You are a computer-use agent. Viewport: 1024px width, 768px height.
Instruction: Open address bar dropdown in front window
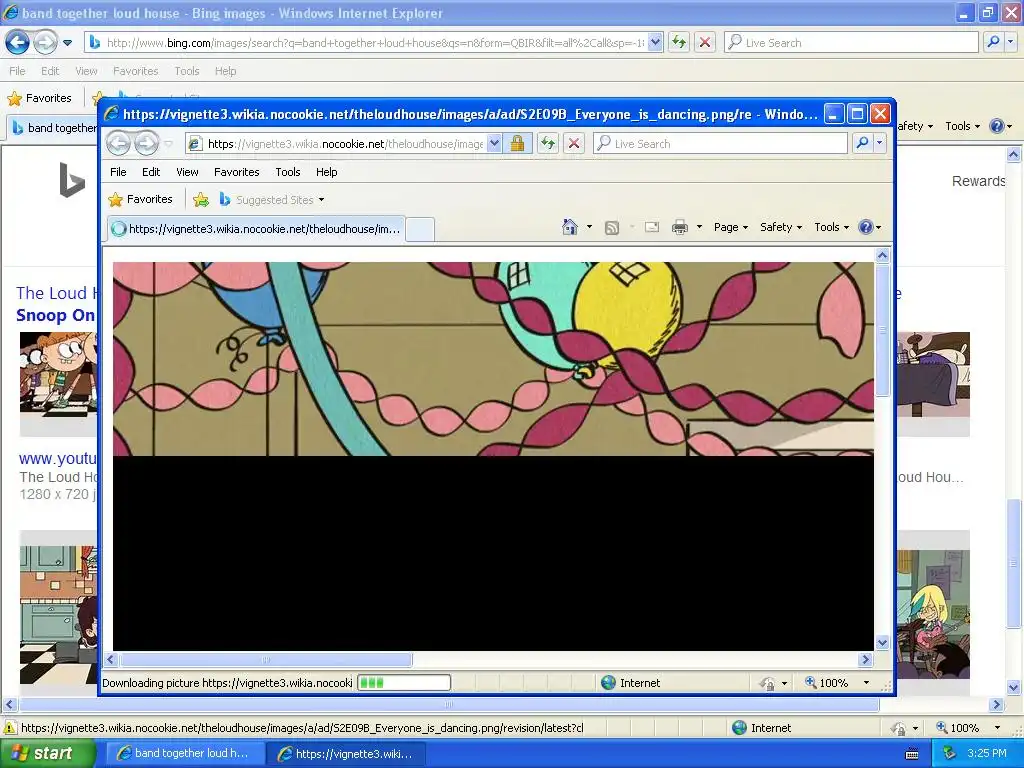pyautogui.click(x=495, y=143)
